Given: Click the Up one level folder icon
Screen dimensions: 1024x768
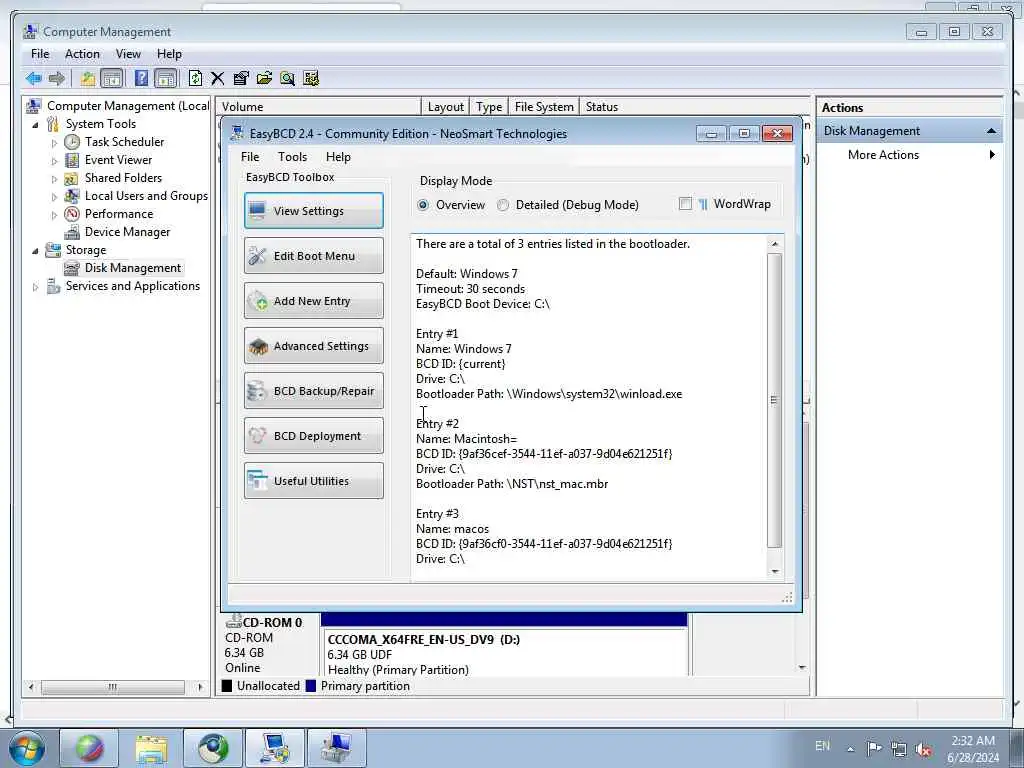Looking at the screenshot, I should coord(88,79).
